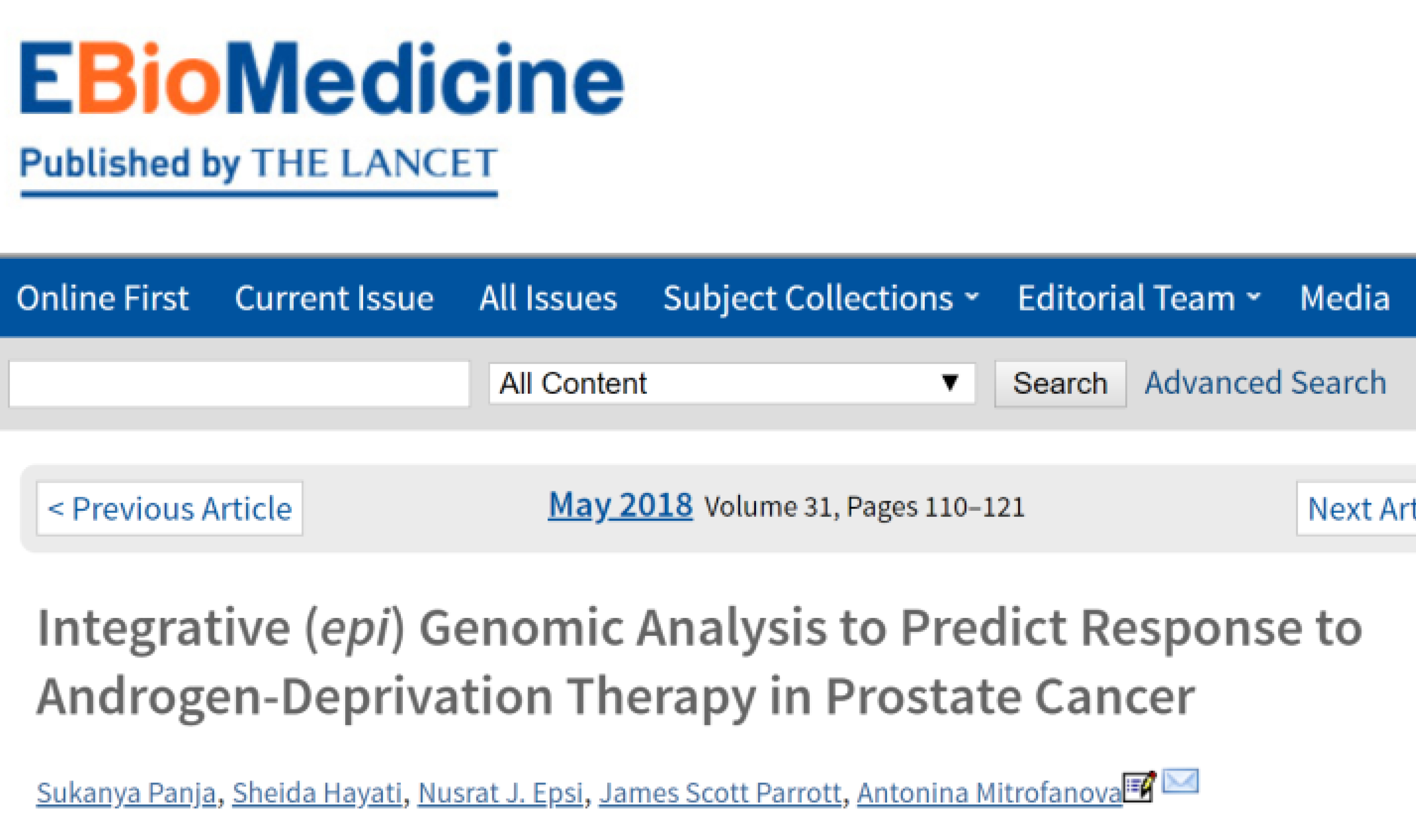
Task: Open the Current Issue page
Action: 334,298
